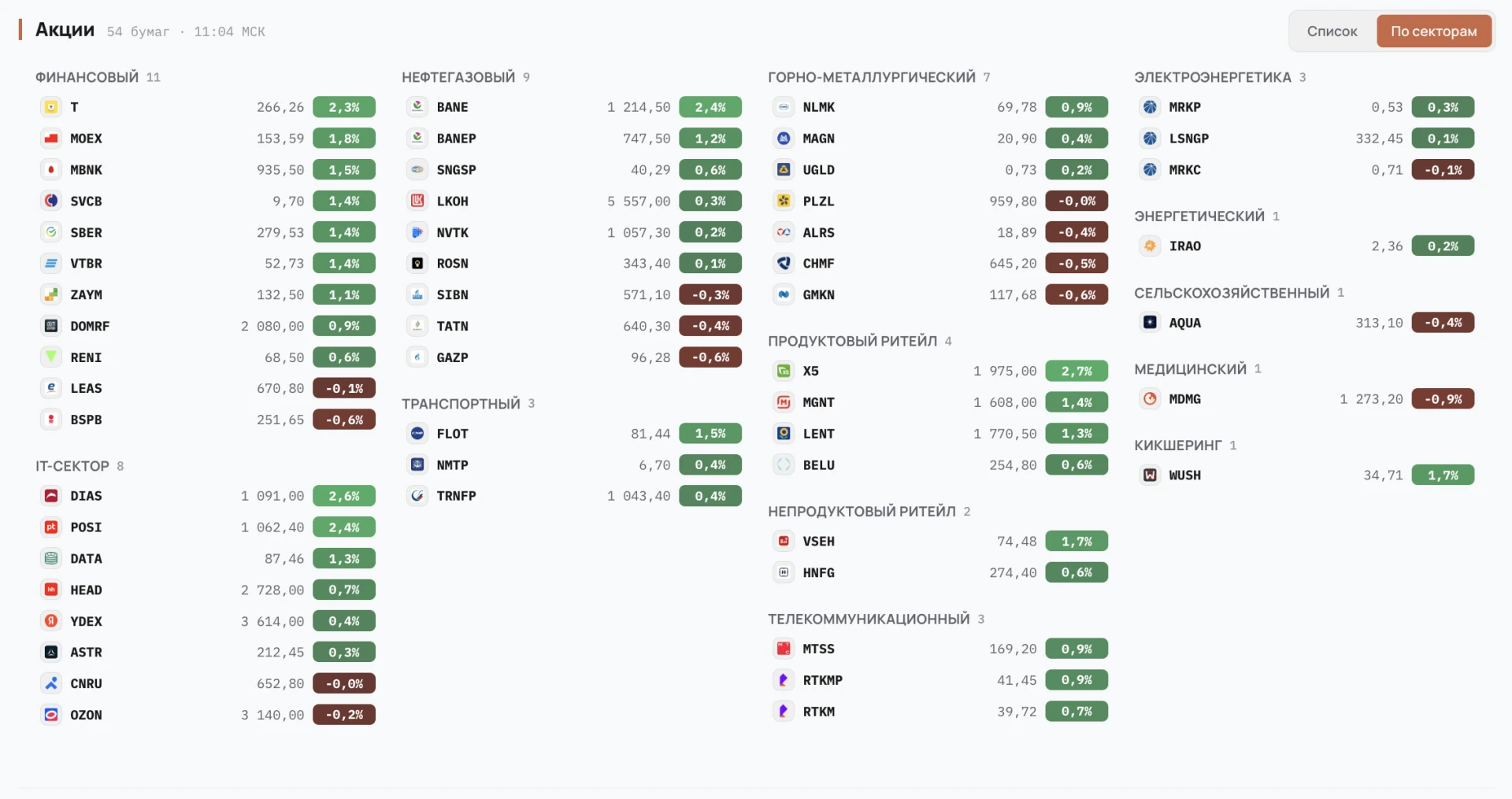Open the VTBR stock row

tap(206, 264)
